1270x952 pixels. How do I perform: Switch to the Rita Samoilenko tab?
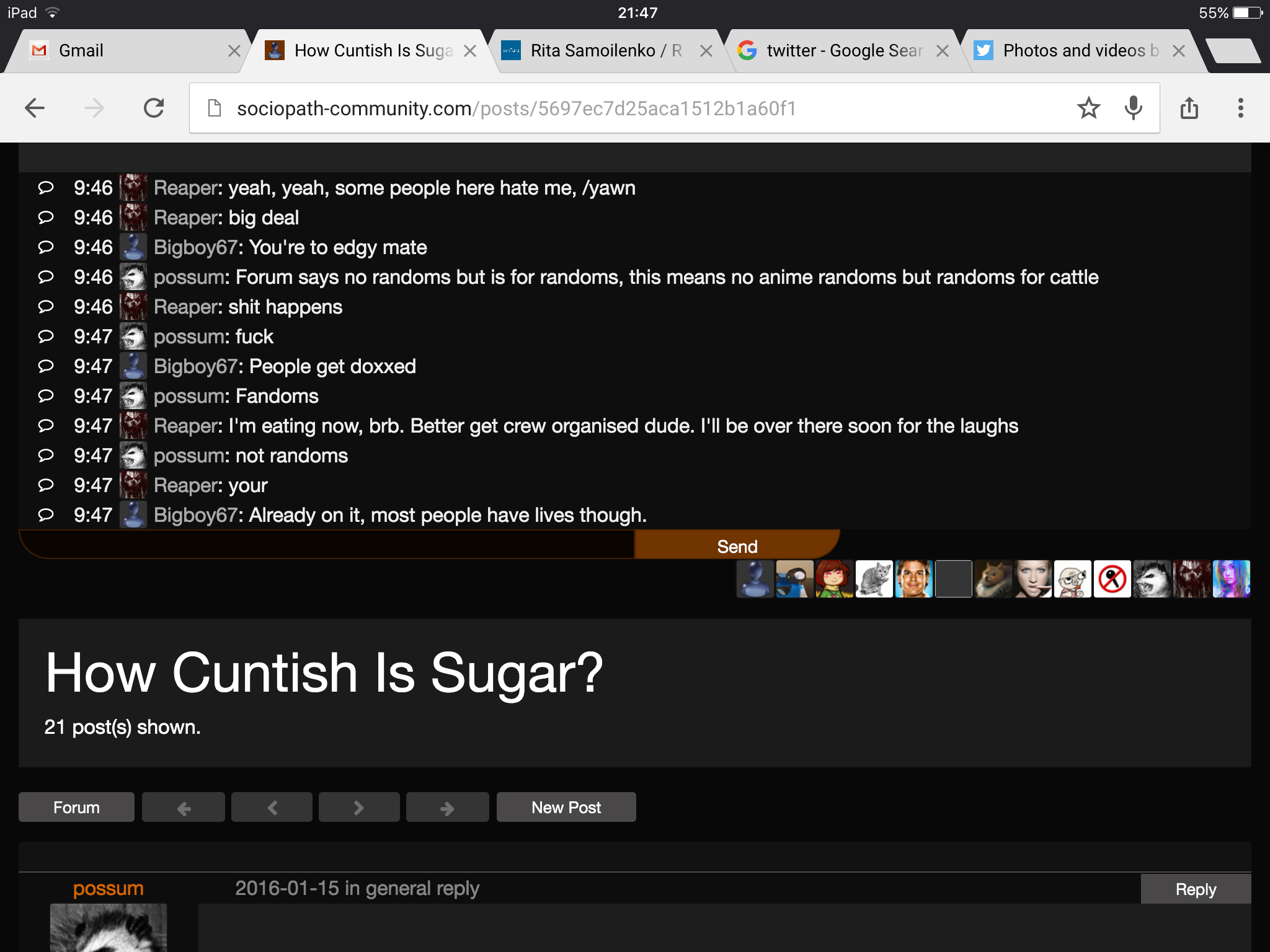pos(605,51)
